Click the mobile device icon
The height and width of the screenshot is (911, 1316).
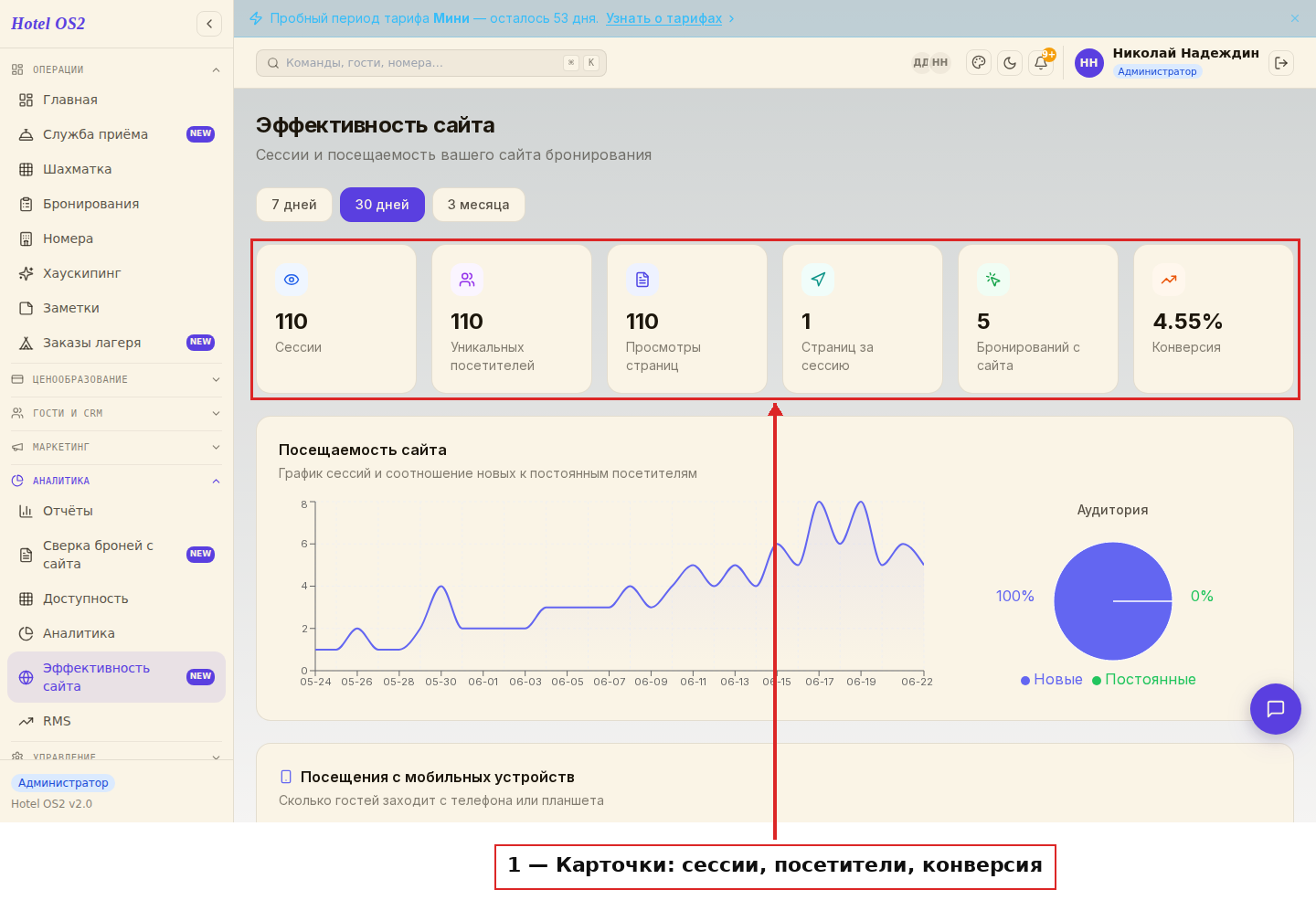coord(286,777)
